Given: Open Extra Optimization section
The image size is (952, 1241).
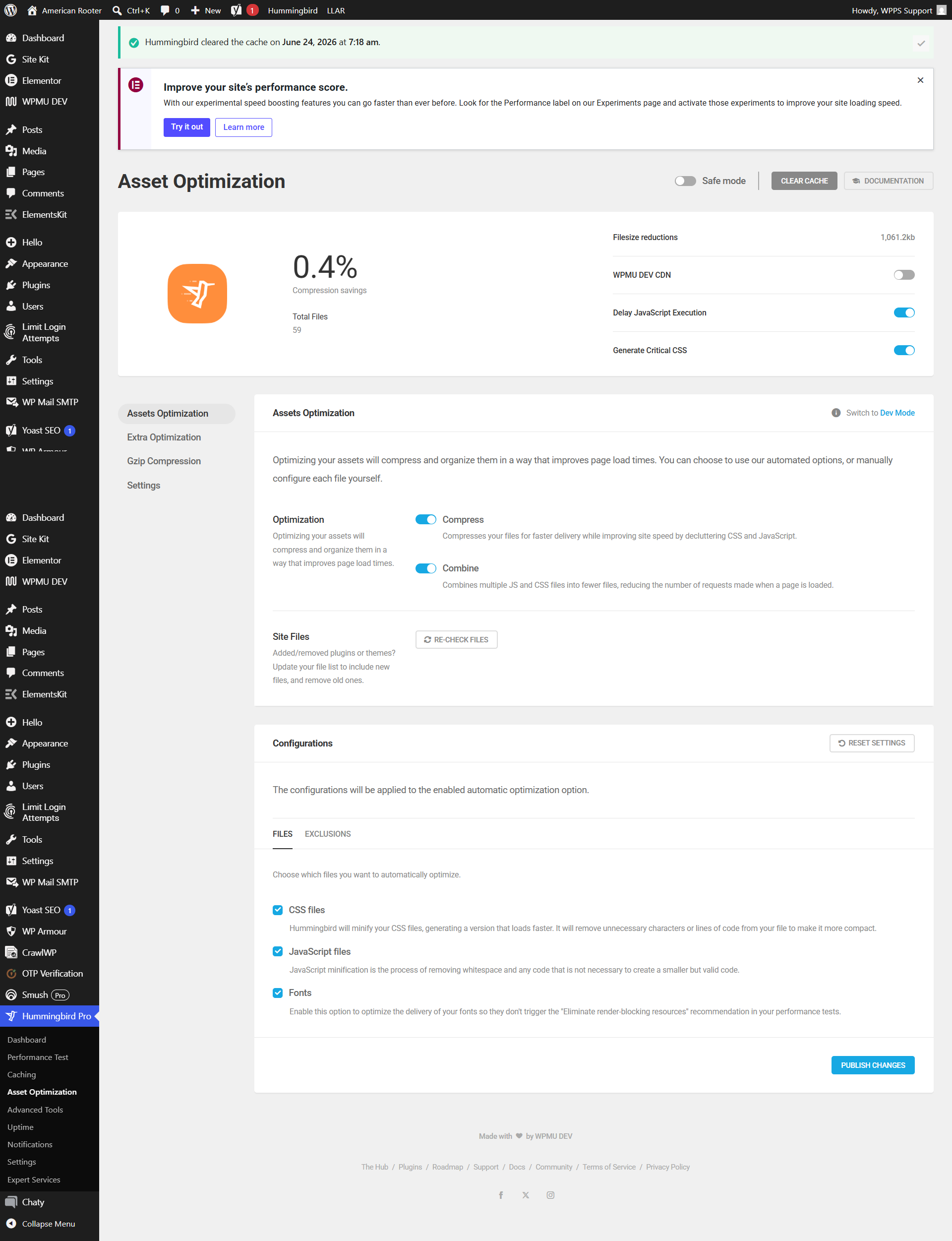Looking at the screenshot, I should pos(164,437).
